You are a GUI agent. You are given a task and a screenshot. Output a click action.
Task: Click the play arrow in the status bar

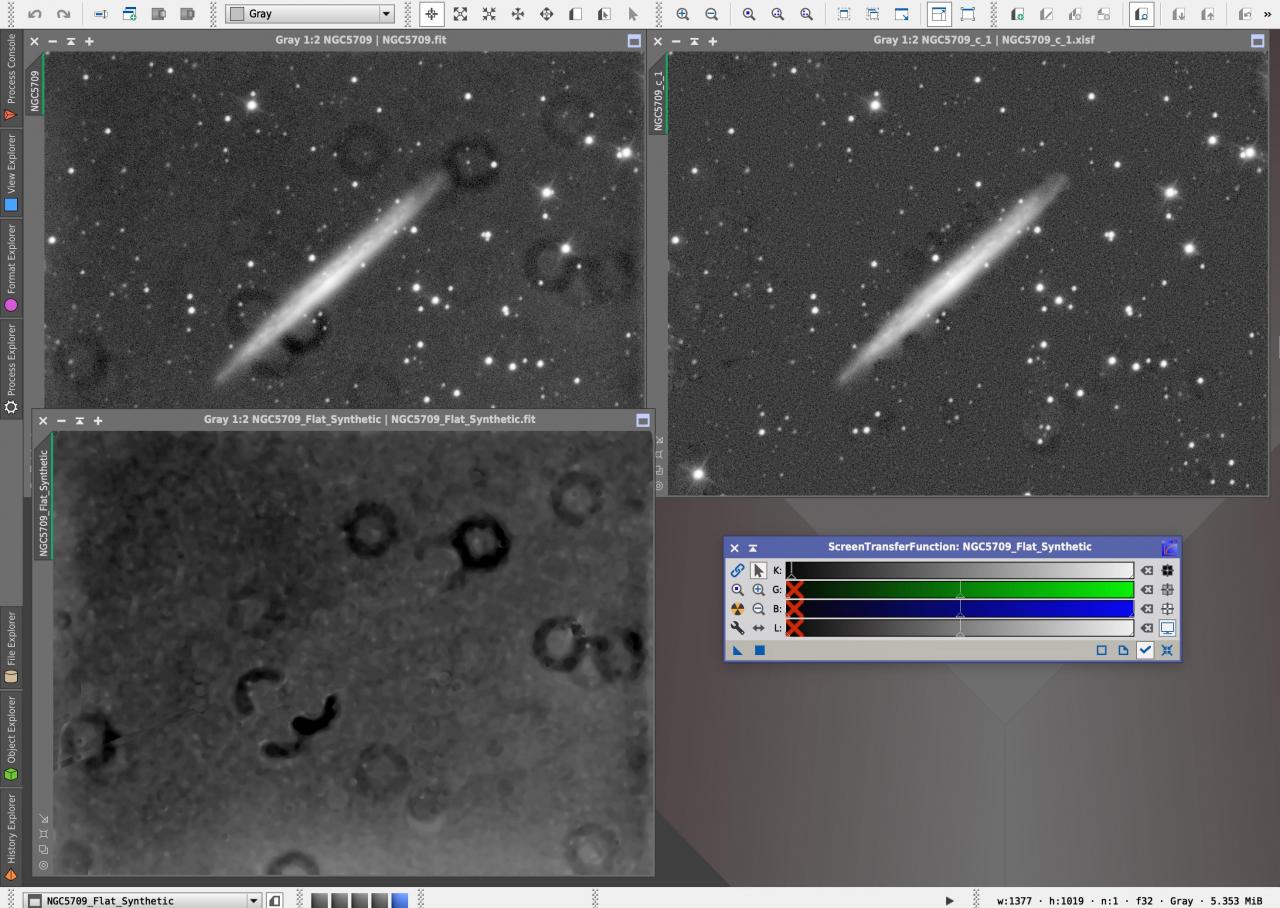click(949, 900)
